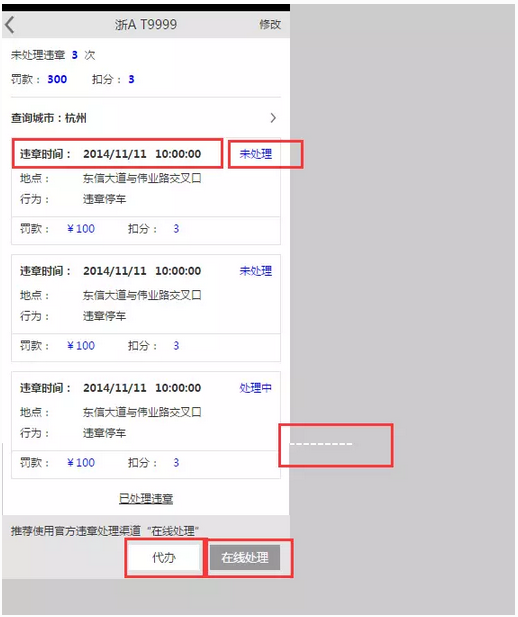518x617 pixels.
Task: Select the 未处理 status in second violation card
Action: 255,271
